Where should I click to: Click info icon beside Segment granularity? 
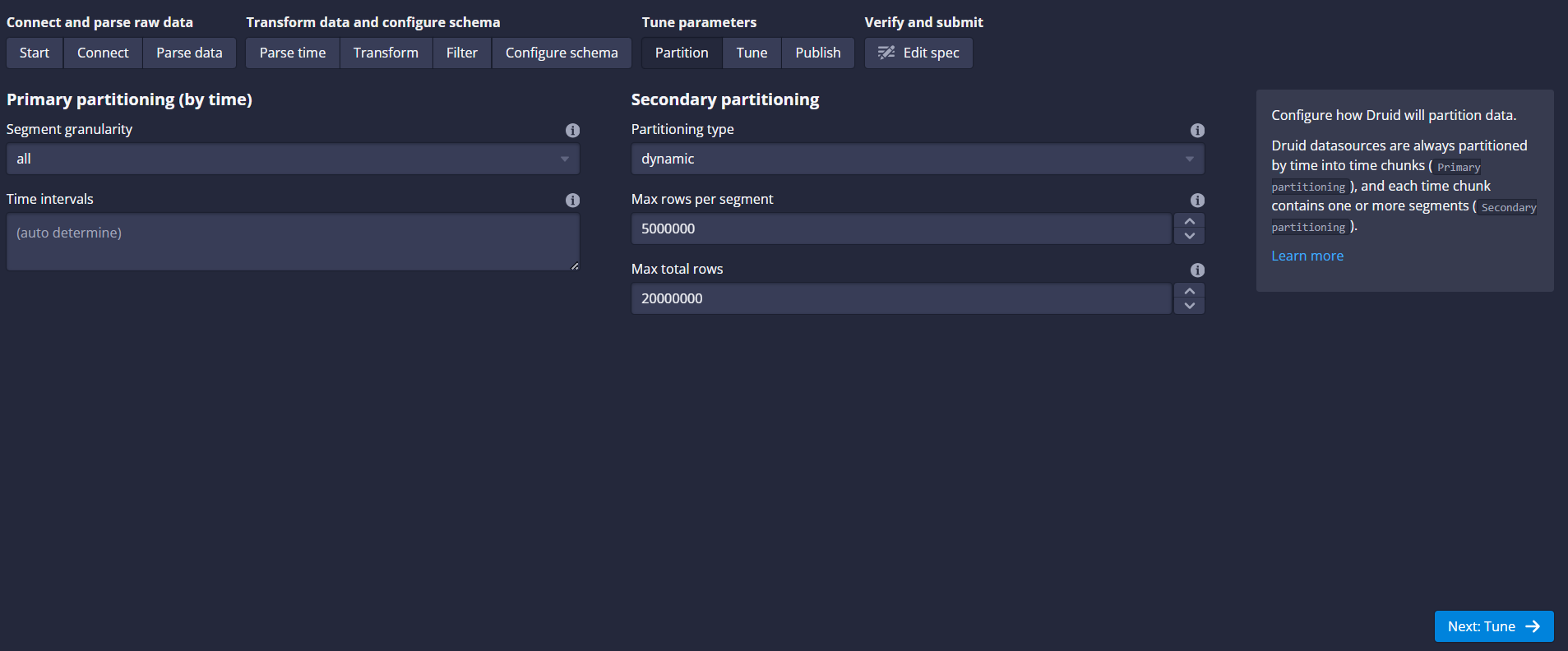[x=572, y=131]
